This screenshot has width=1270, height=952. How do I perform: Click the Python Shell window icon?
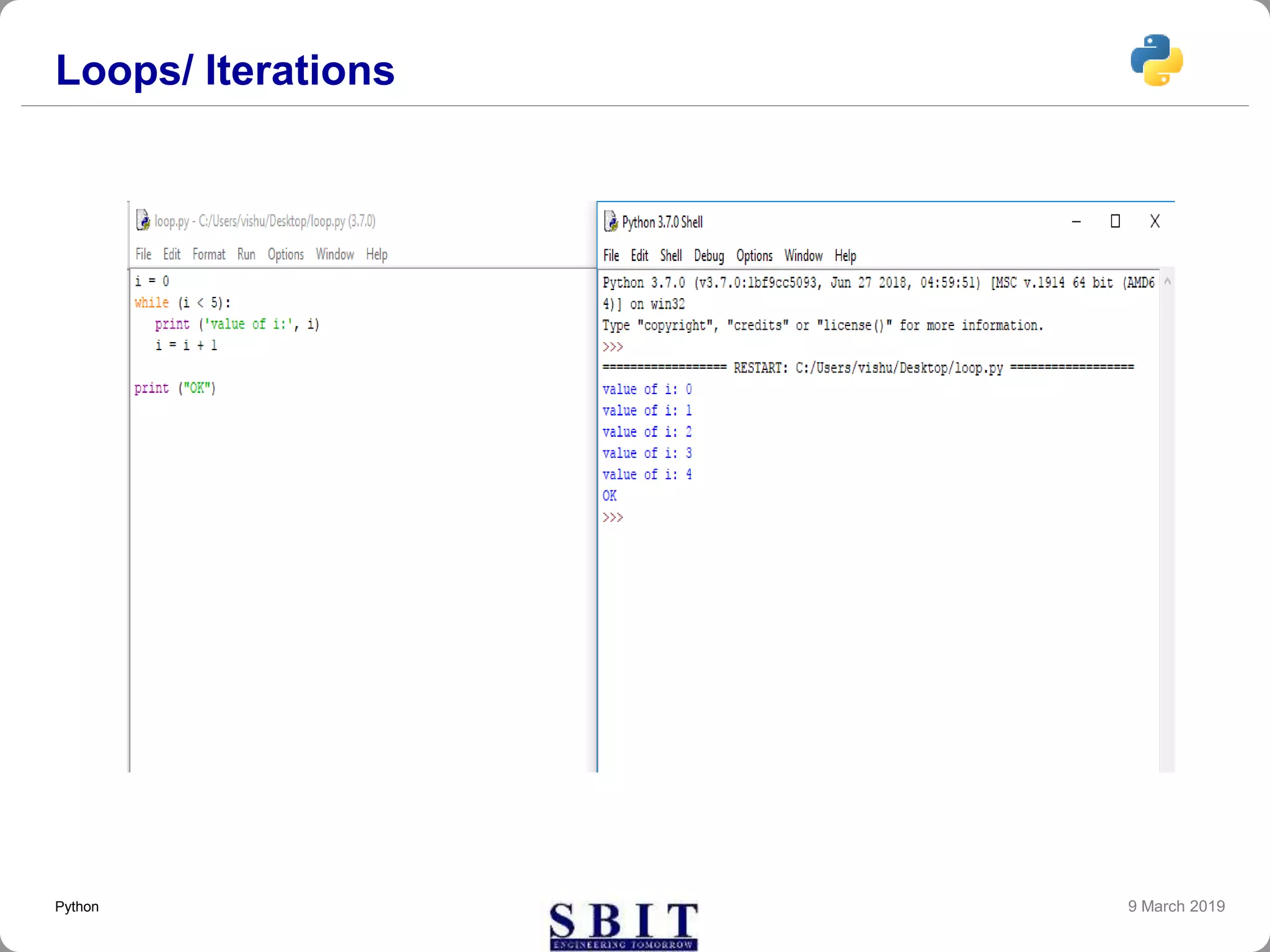(611, 221)
